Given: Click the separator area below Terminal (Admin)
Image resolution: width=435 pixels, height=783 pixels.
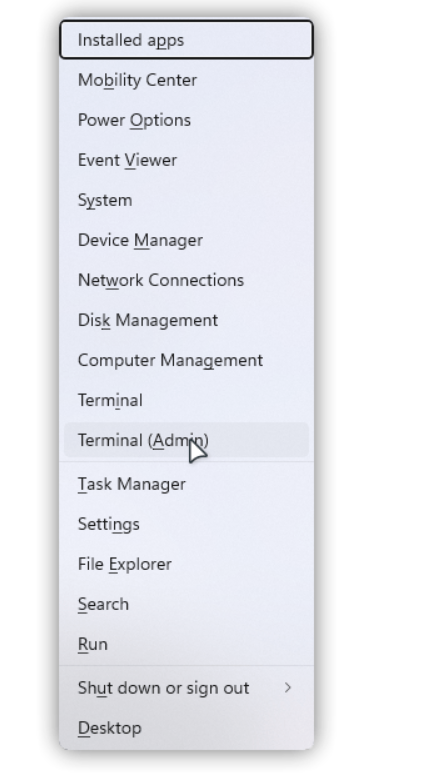Looking at the screenshot, I should [x=186, y=462].
